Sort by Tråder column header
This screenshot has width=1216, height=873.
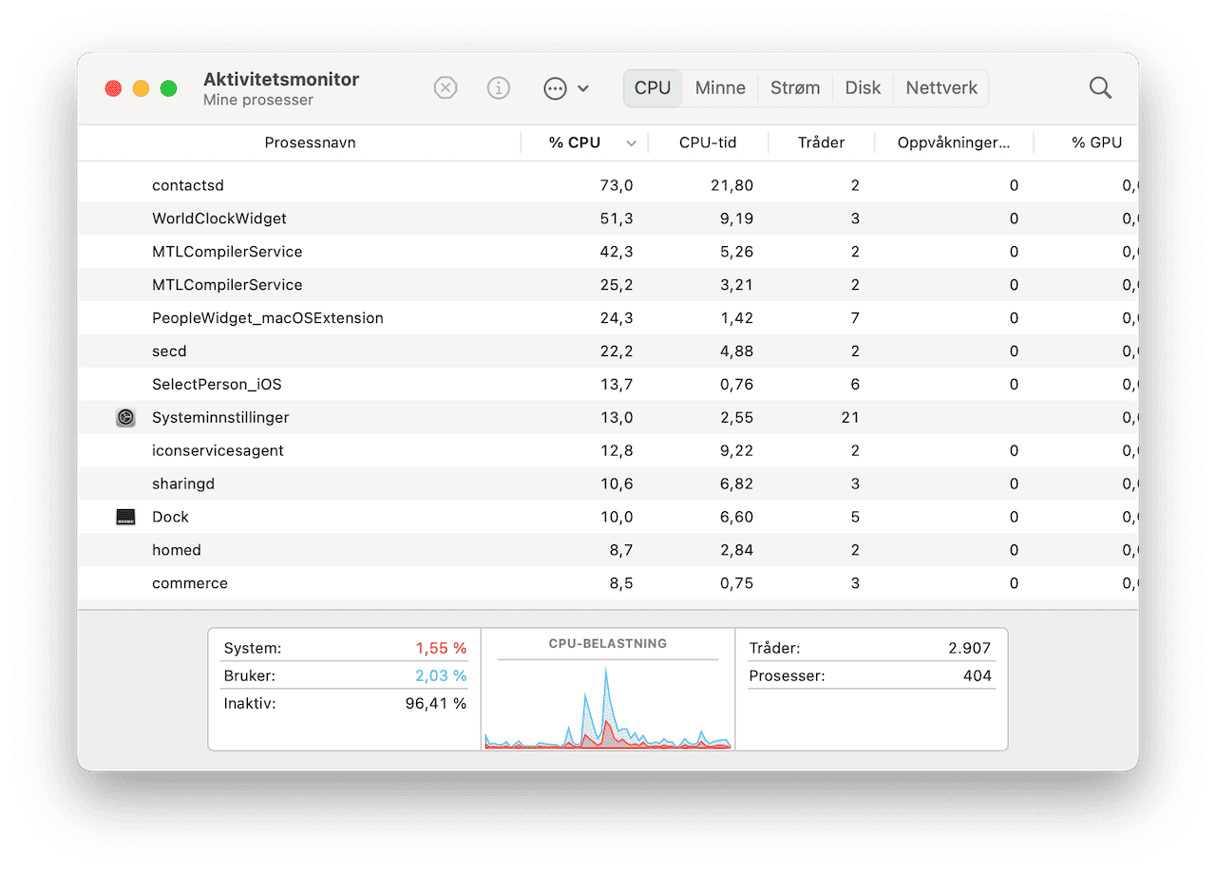821,143
